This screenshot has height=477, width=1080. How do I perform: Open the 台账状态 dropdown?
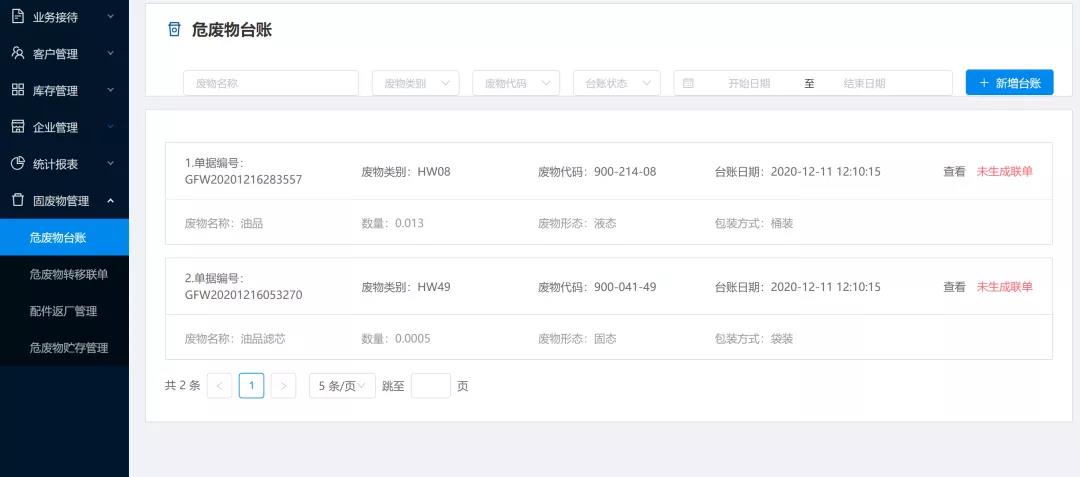616,83
